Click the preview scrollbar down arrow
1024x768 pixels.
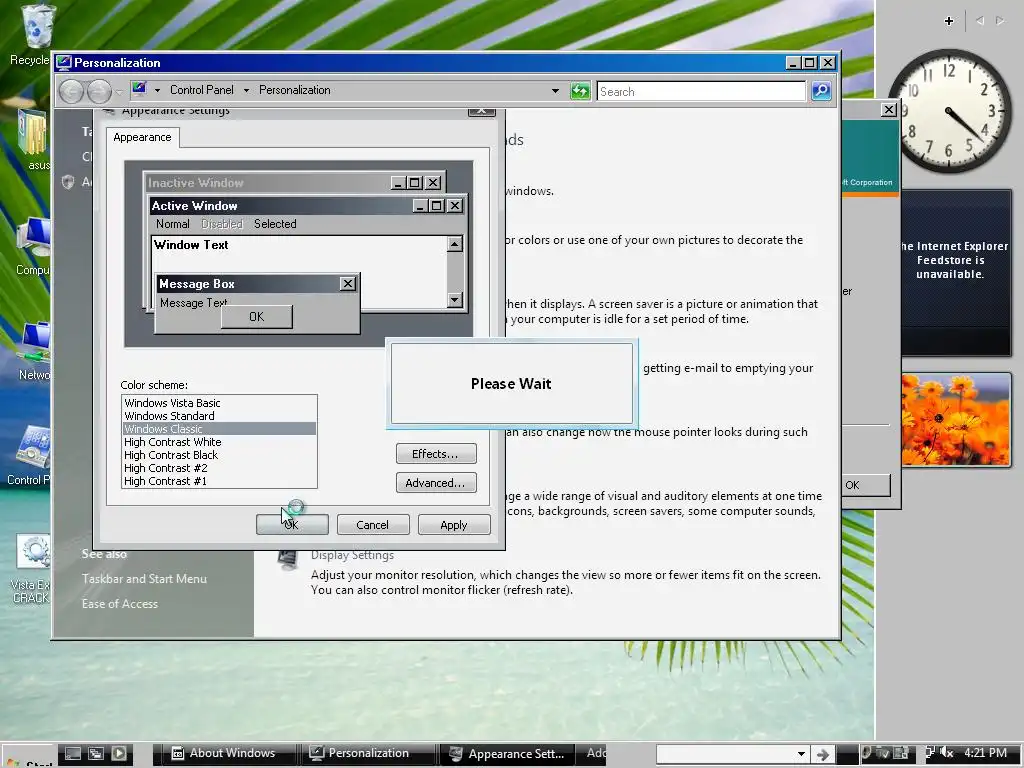pos(455,300)
